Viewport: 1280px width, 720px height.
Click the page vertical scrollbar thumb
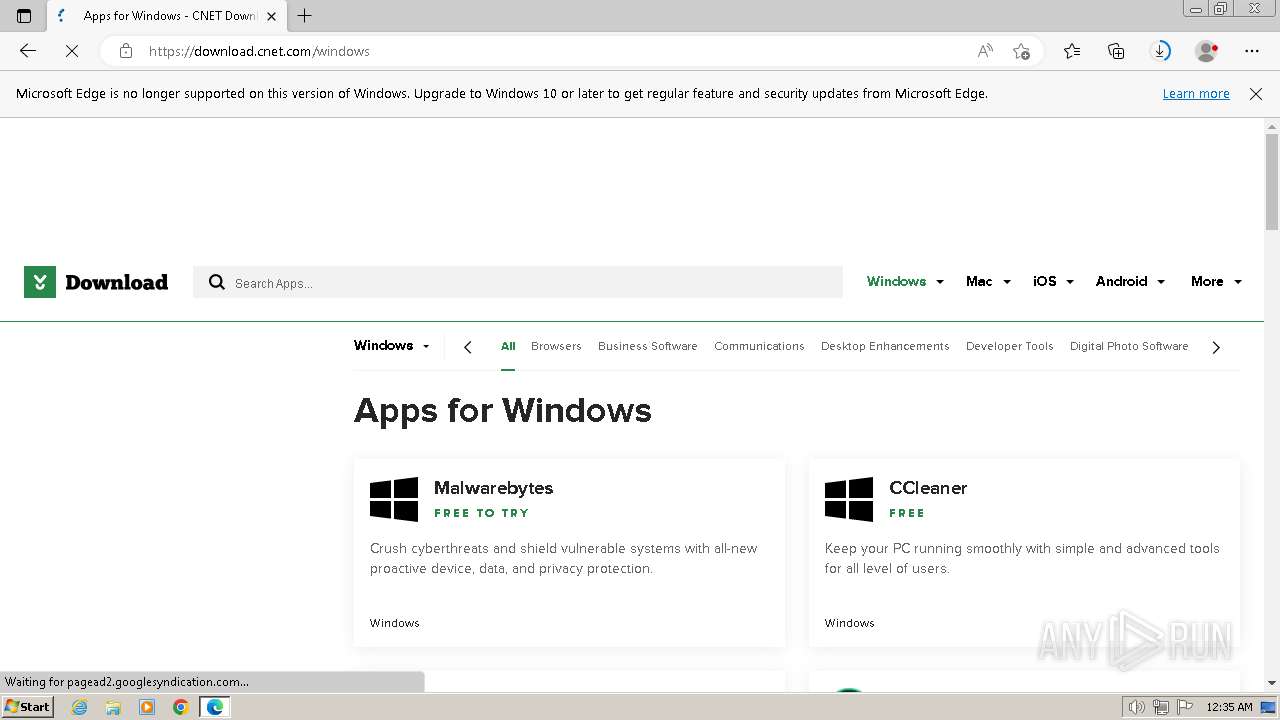click(1272, 182)
